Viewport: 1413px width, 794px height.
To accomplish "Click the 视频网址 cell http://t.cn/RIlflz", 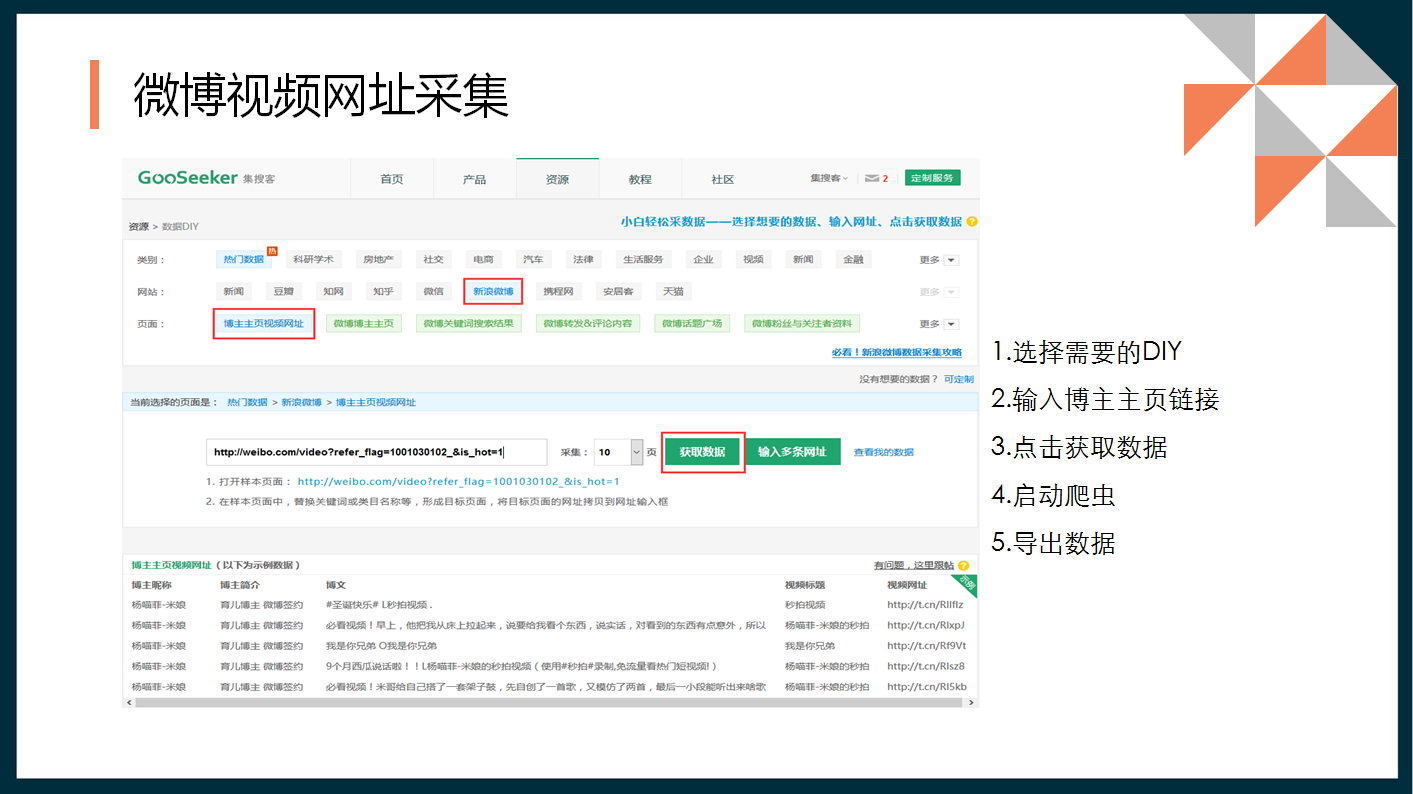I will pyautogui.click(x=925, y=605).
